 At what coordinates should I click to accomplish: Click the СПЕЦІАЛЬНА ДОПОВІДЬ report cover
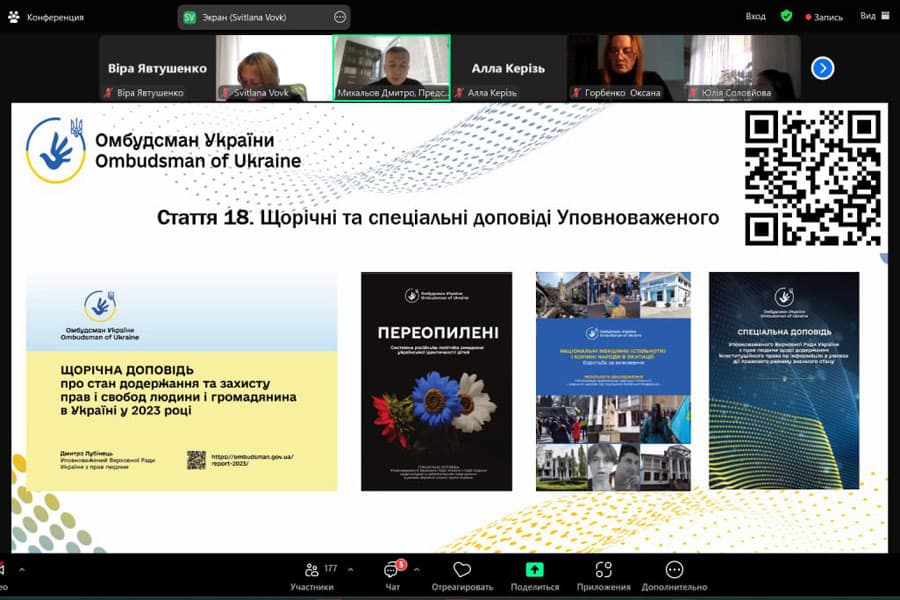(x=784, y=381)
